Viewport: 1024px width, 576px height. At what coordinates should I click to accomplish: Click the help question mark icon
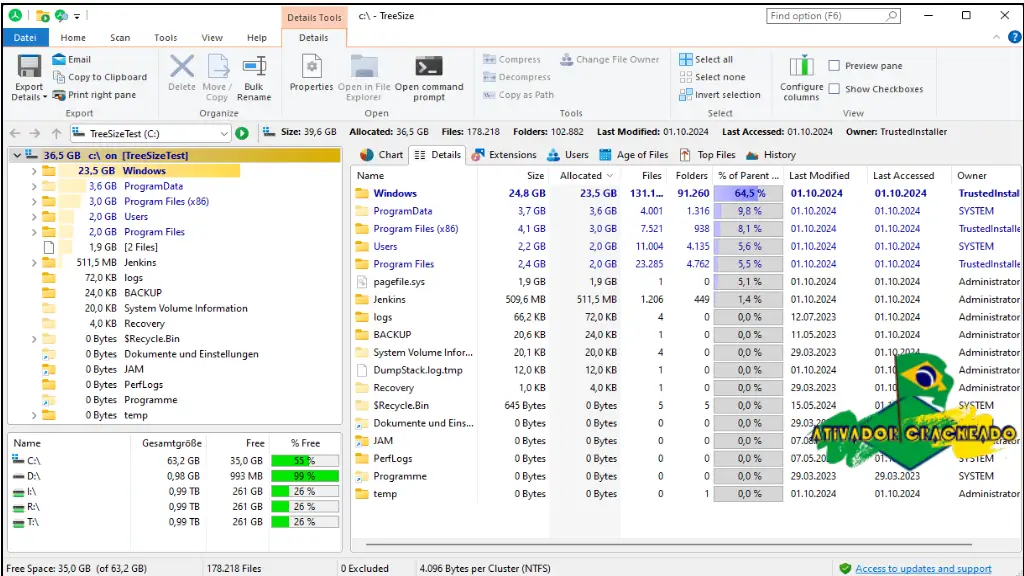pos(1014,37)
